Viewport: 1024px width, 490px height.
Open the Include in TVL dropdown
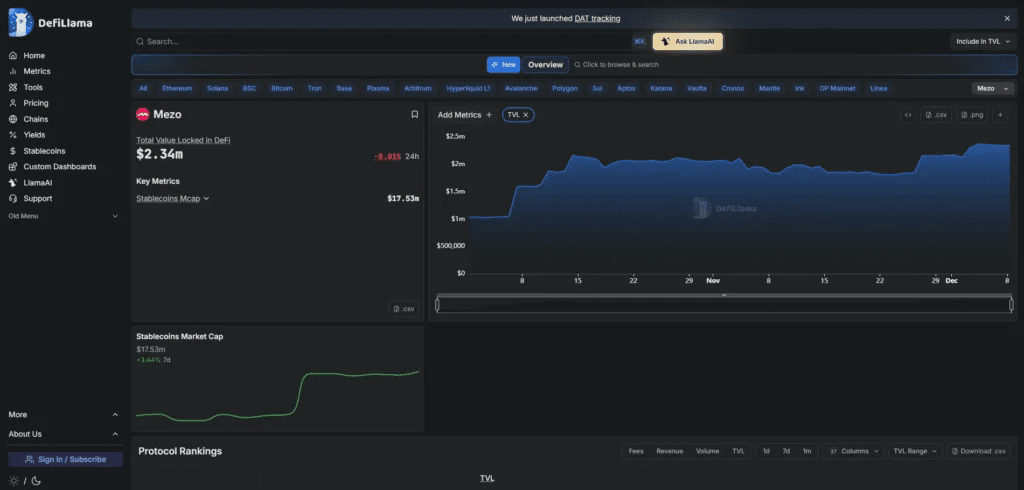[983, 41]
